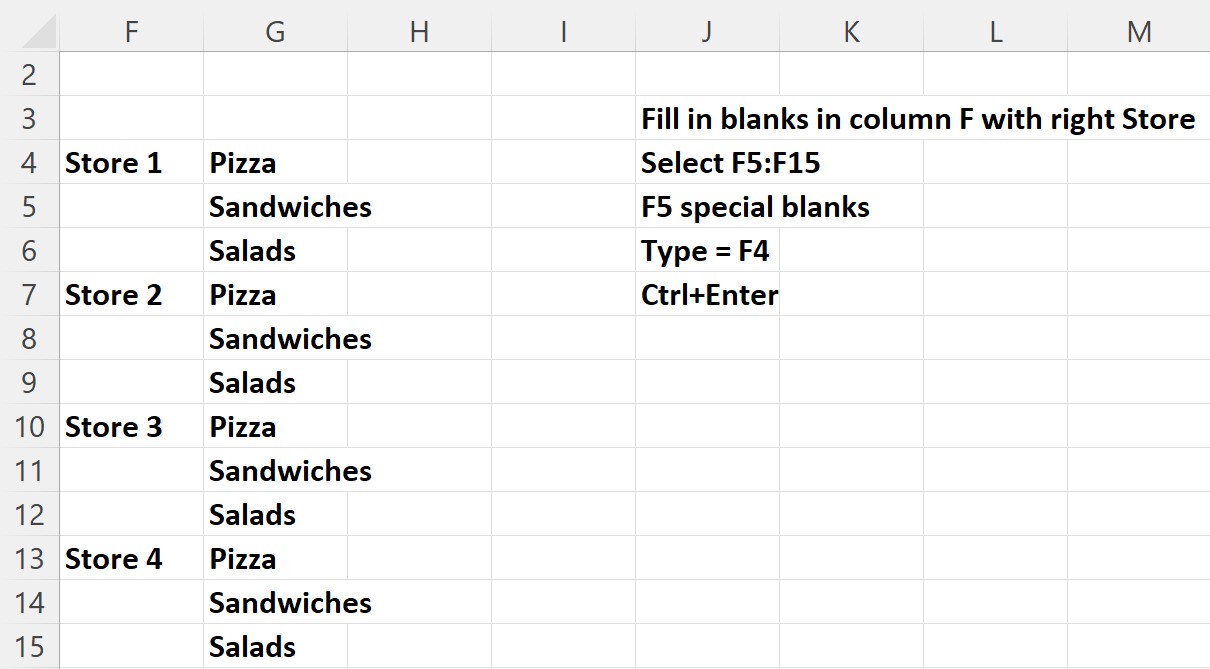
Task: Click the row 10 header
Action: point(29,427)
